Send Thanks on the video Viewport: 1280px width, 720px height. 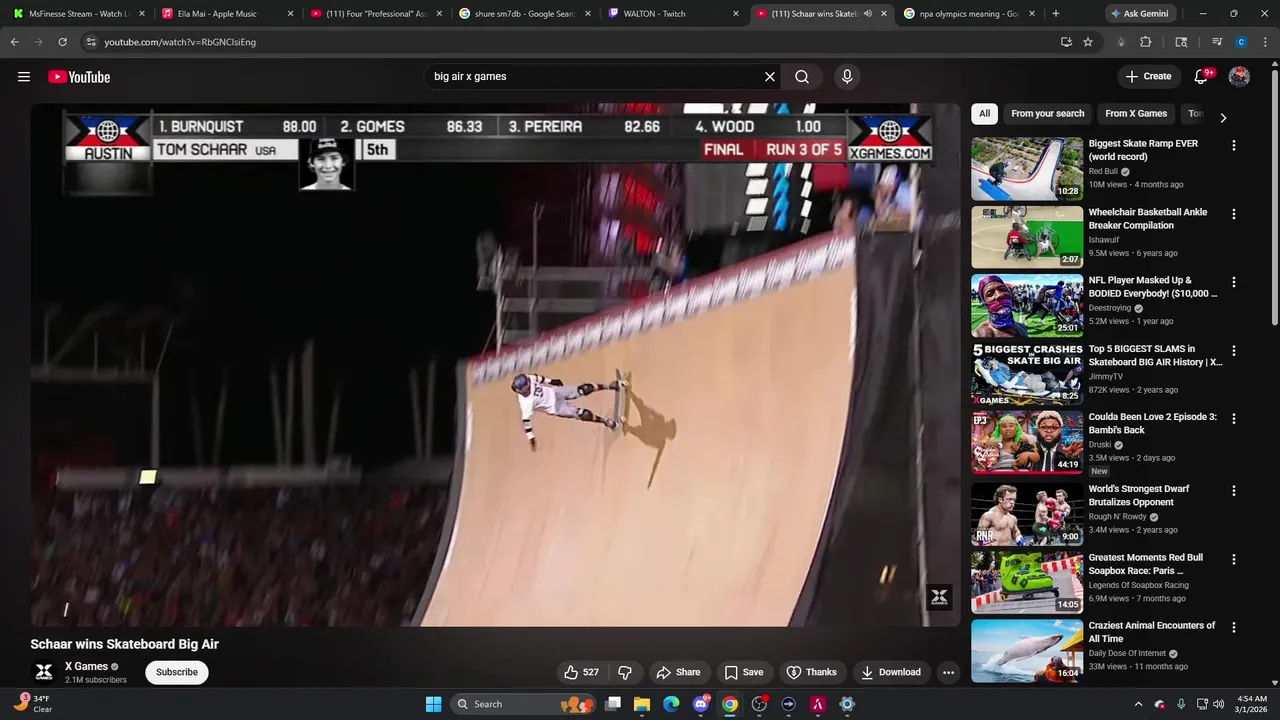(812, 672)
